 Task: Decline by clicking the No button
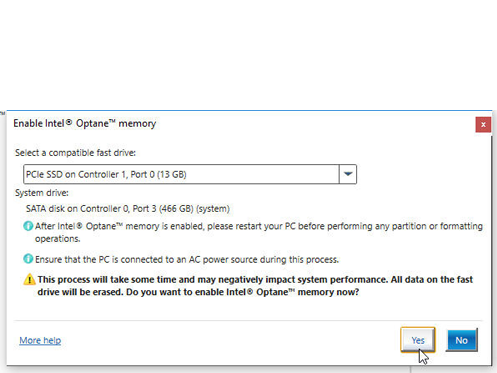point(462,340)
